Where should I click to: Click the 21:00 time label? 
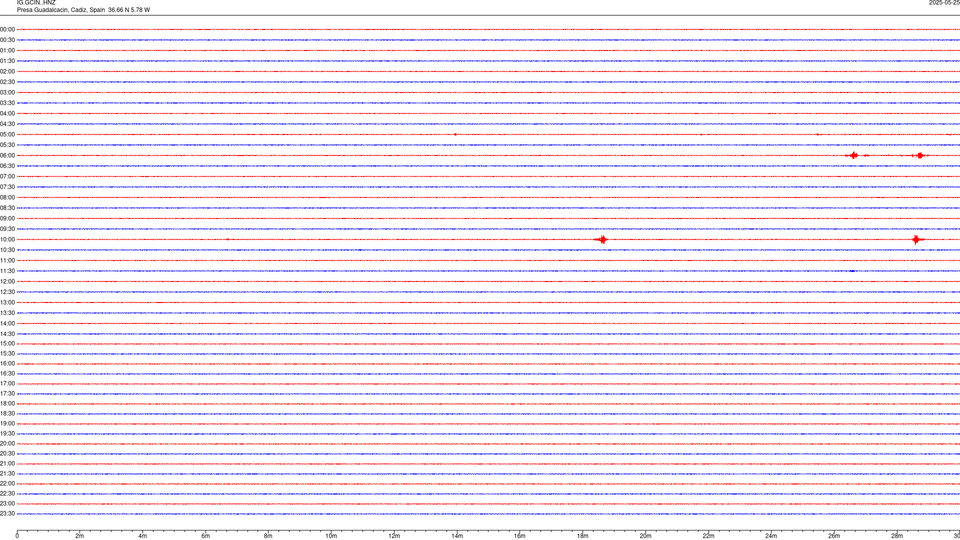click(7, 463)
